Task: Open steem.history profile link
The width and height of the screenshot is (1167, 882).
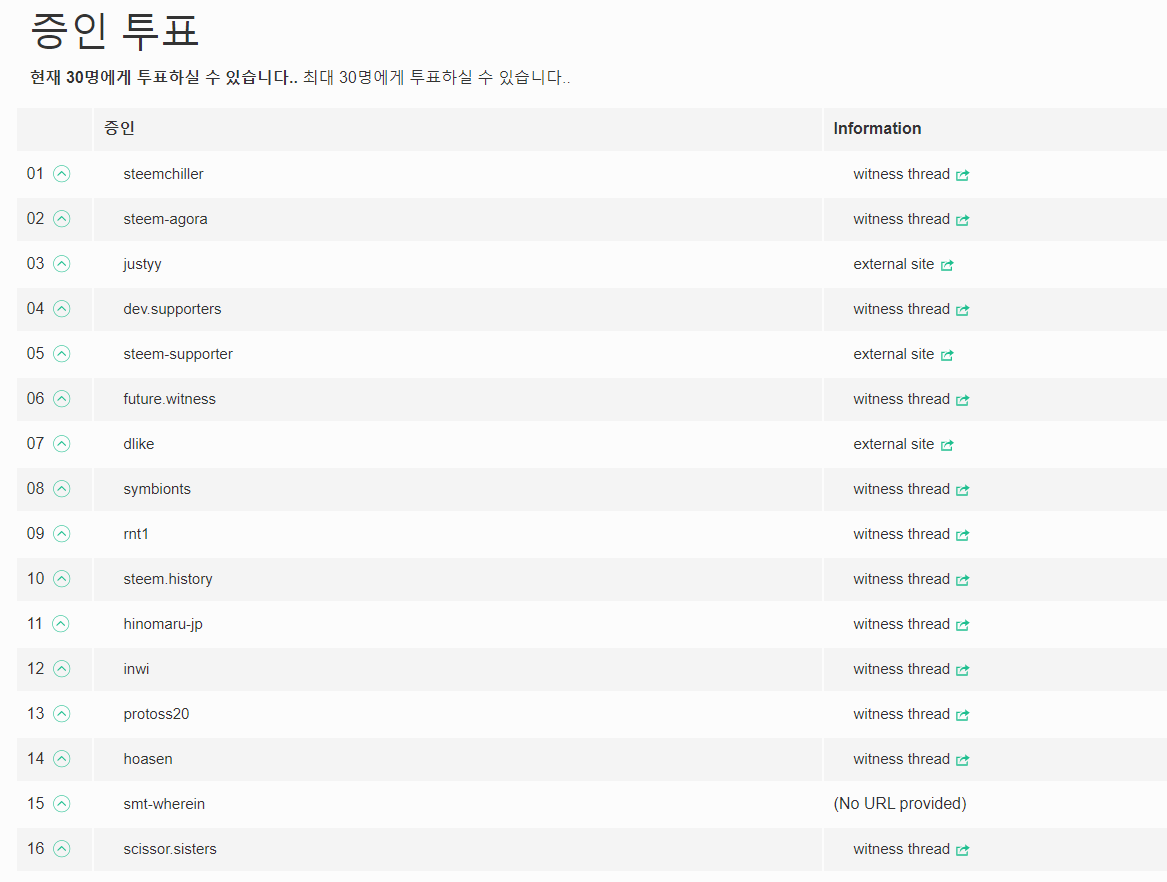Action: 167,579
